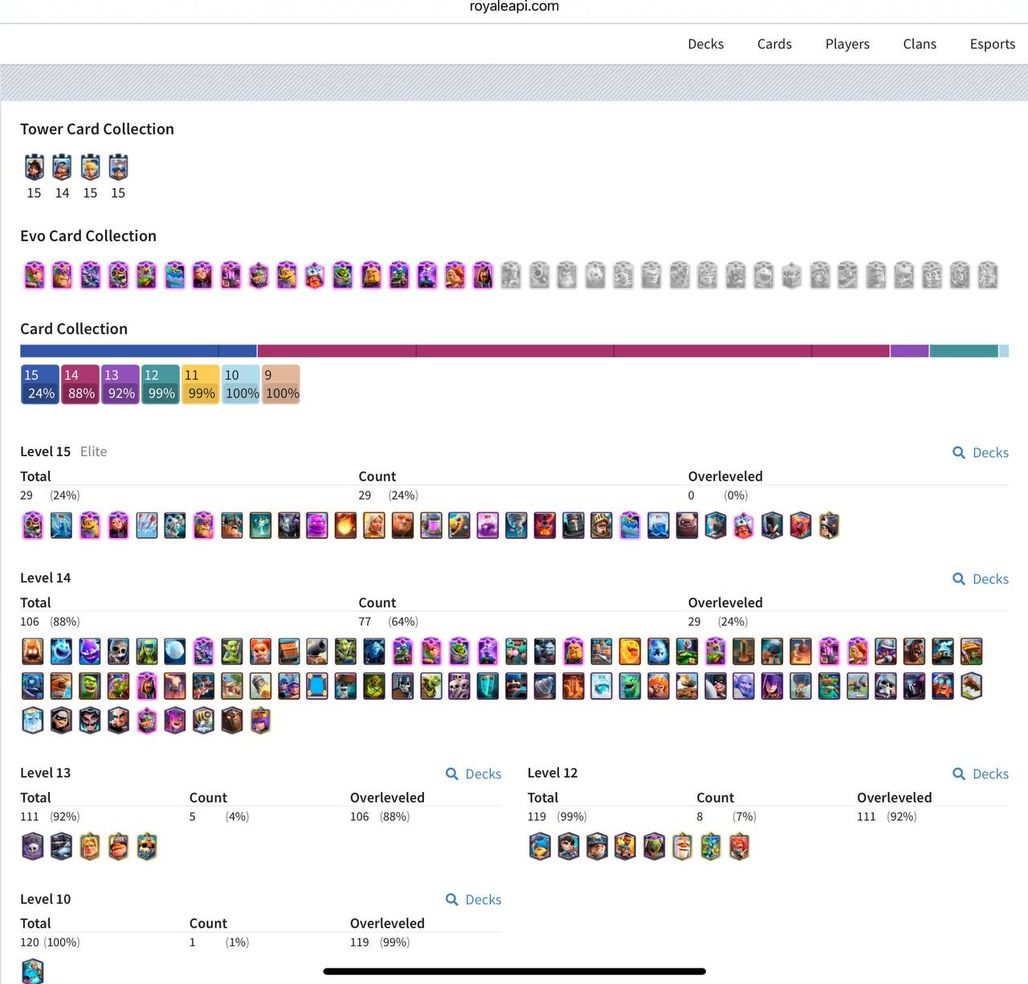Viewport: 1028px width, 984px height.
Task: Navigate to Clans
Action: [x=919, y=44]
